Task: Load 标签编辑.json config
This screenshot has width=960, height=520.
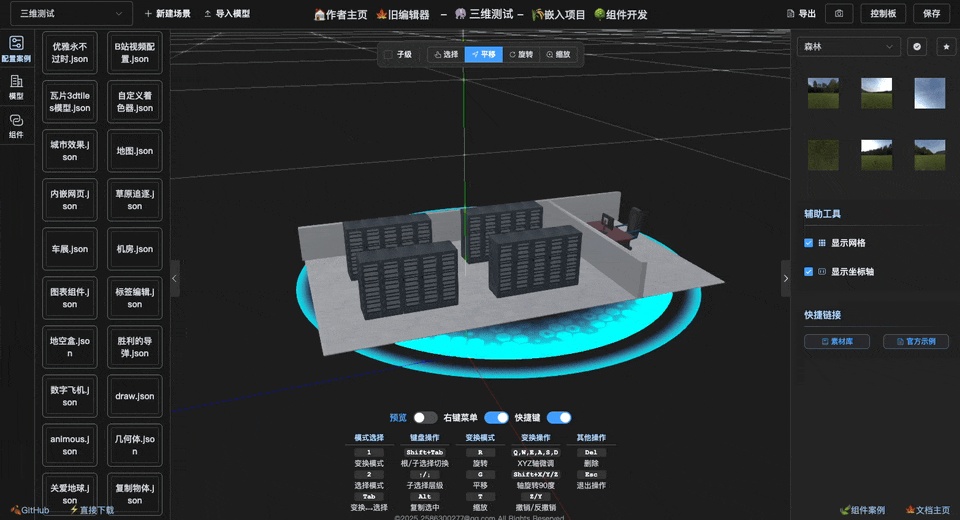Action: [135, 298]
